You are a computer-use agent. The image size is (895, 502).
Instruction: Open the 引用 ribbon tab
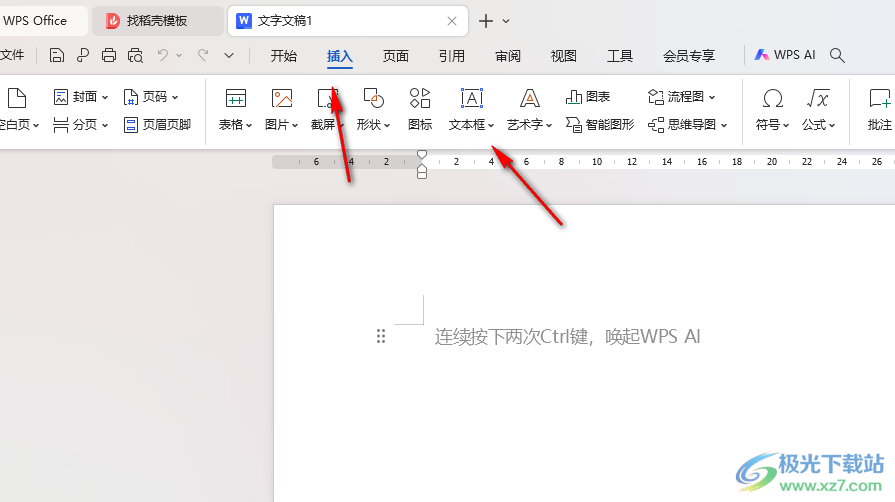(451, 56)
